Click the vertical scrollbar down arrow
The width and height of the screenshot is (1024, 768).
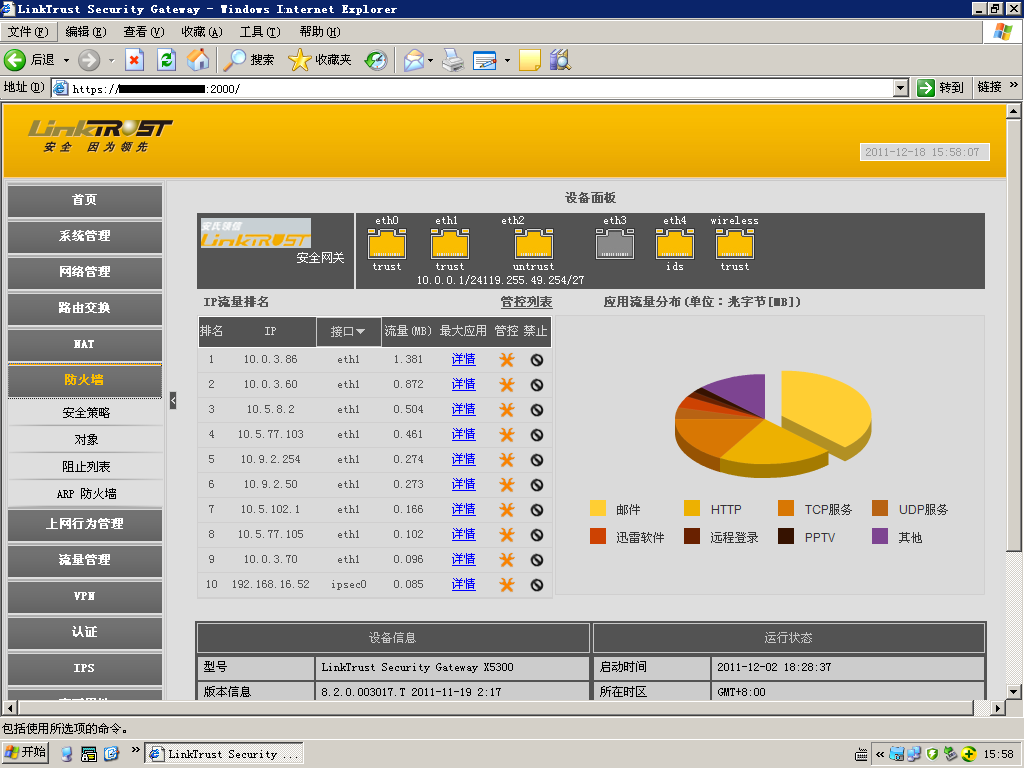pos(1014,692)
